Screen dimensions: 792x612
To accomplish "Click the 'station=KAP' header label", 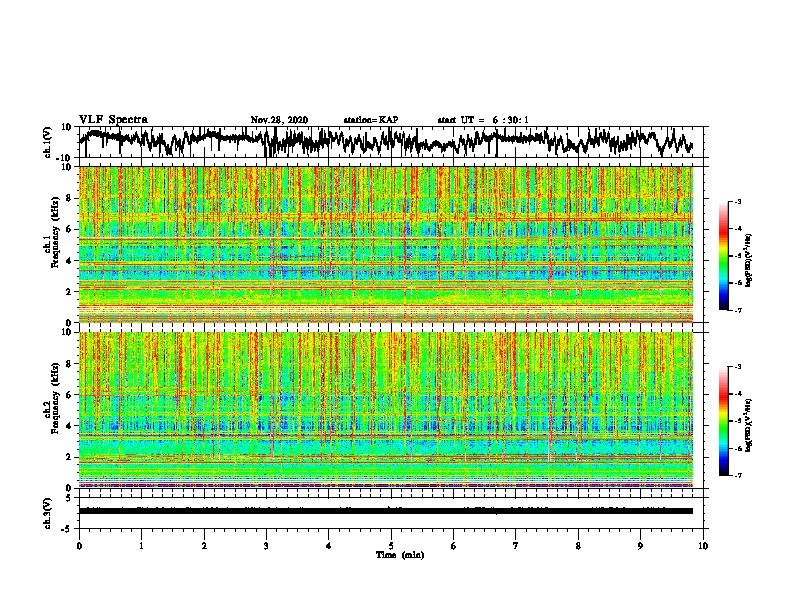I will tap(371, 120).
